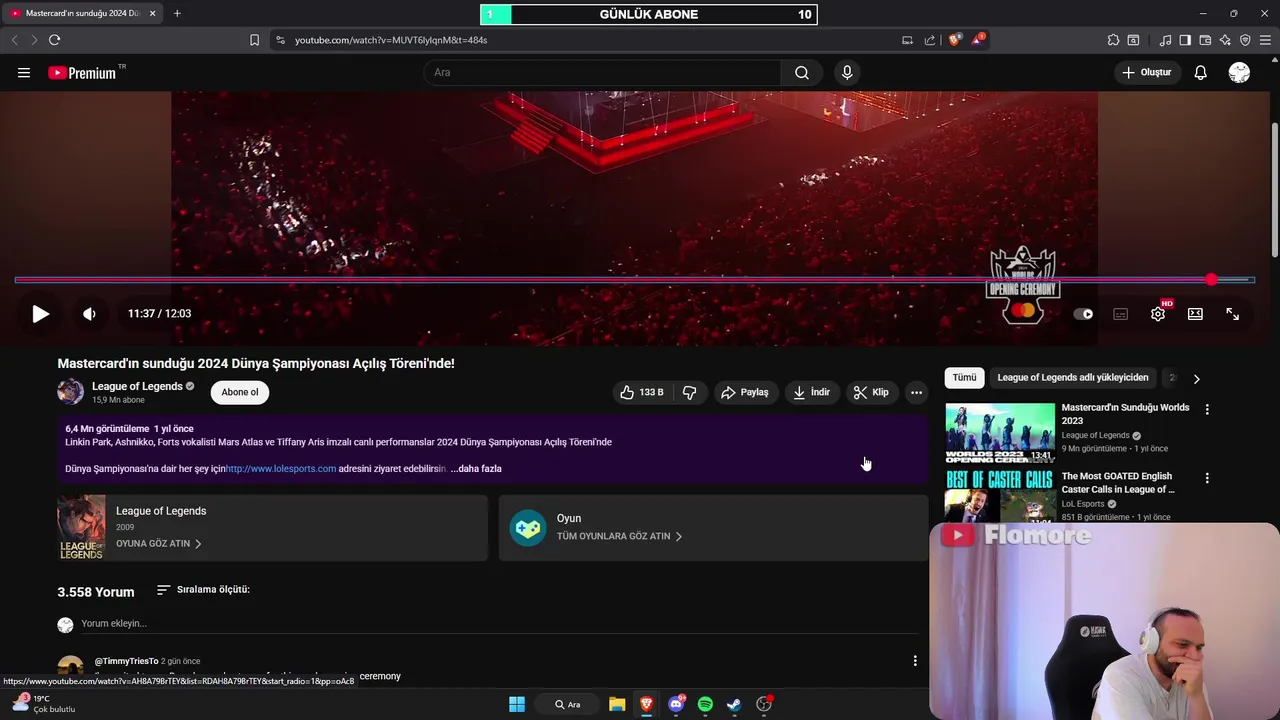Bookmark the page using address bar icon
Screen dimensions: 1280x720
click(x=254, y=40)
